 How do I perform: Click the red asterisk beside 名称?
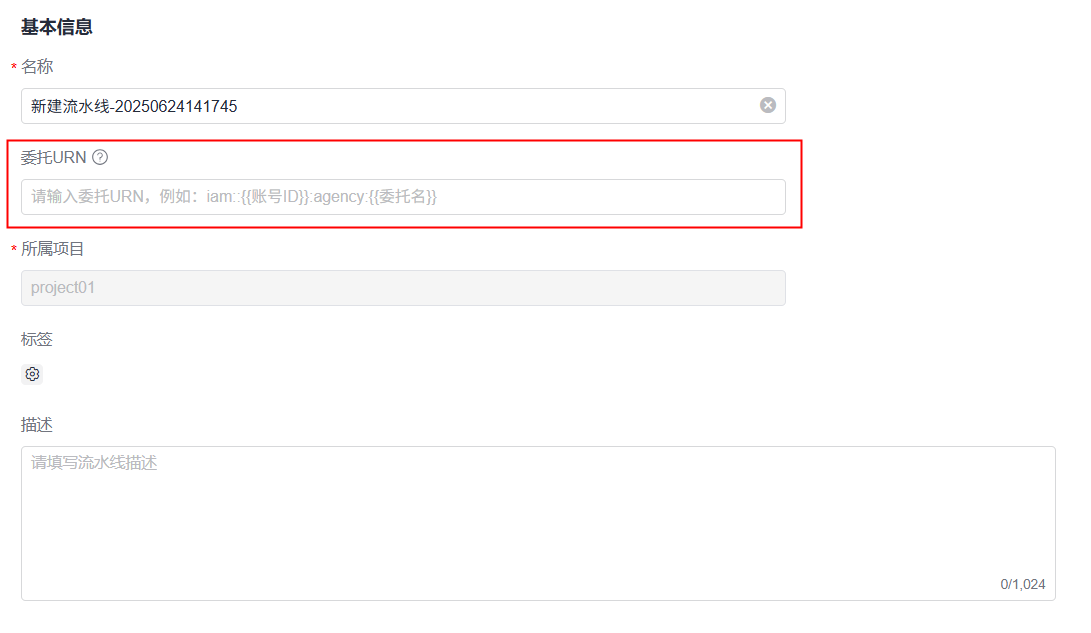coord(14,68)
